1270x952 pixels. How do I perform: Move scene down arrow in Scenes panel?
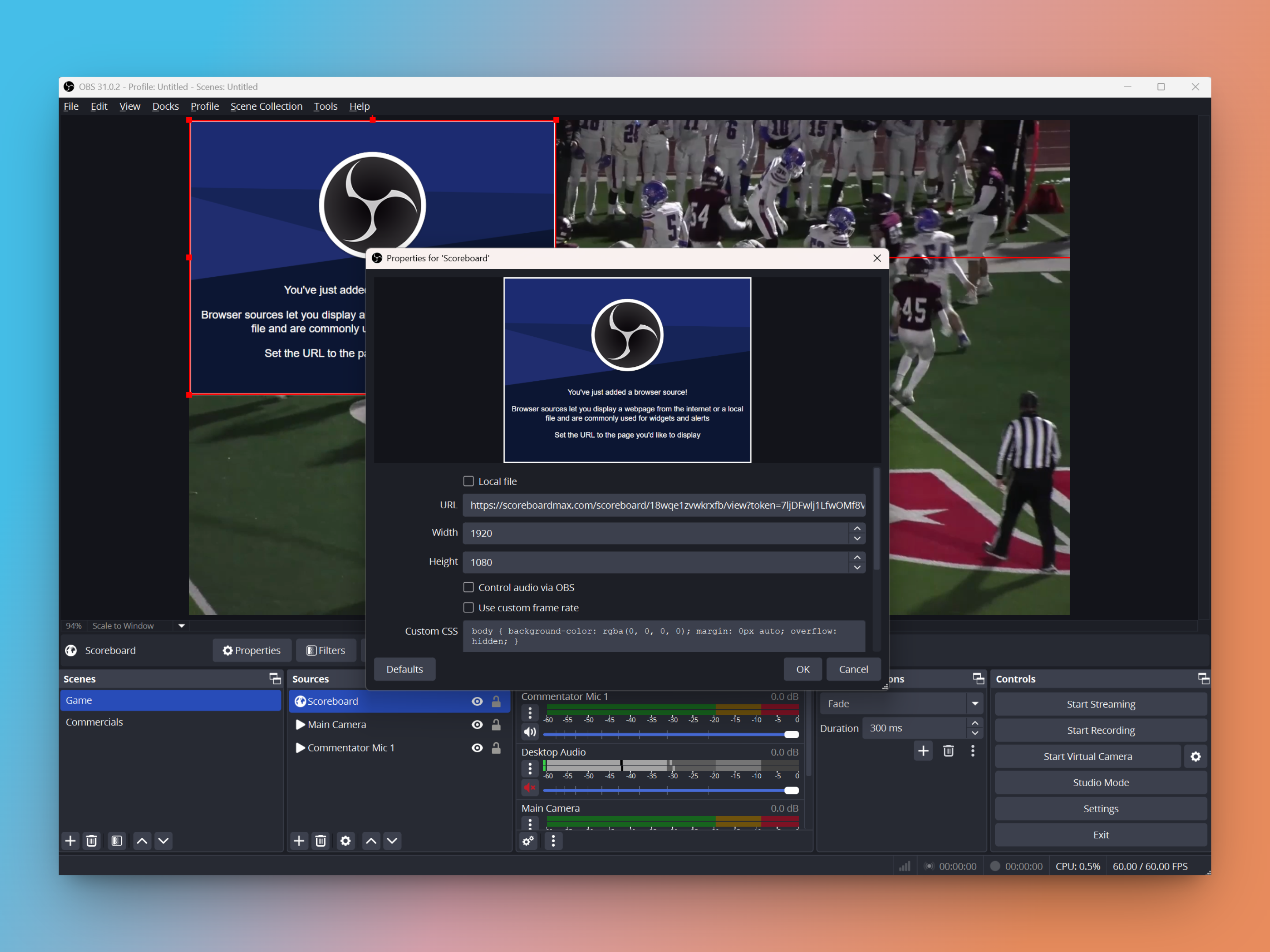point(163,840)
